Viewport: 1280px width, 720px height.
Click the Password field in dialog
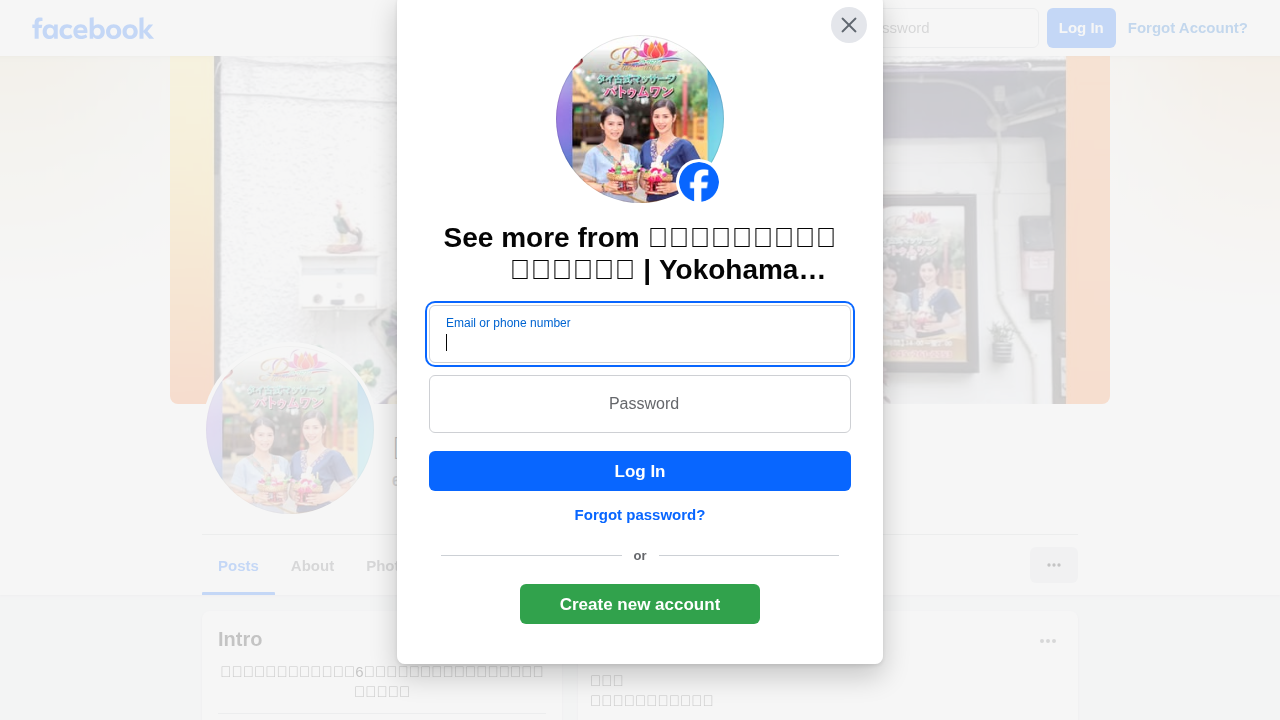(x=640, y=404)
